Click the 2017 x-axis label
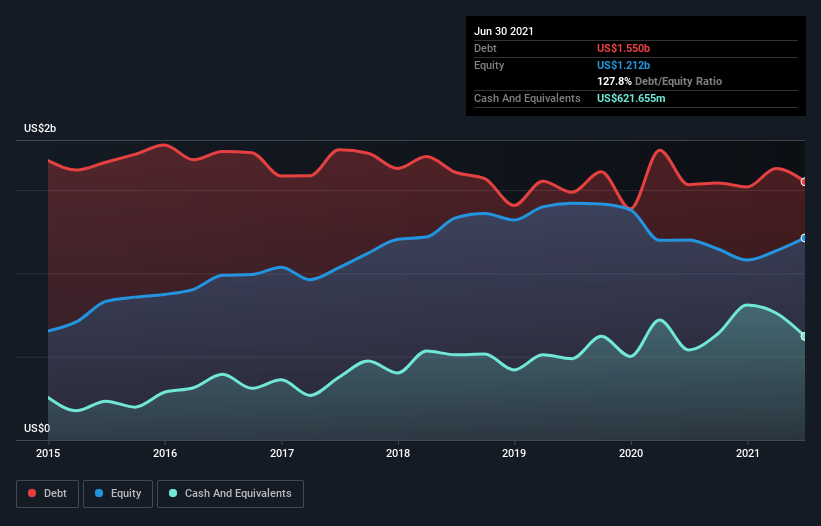 pos(282,453)
